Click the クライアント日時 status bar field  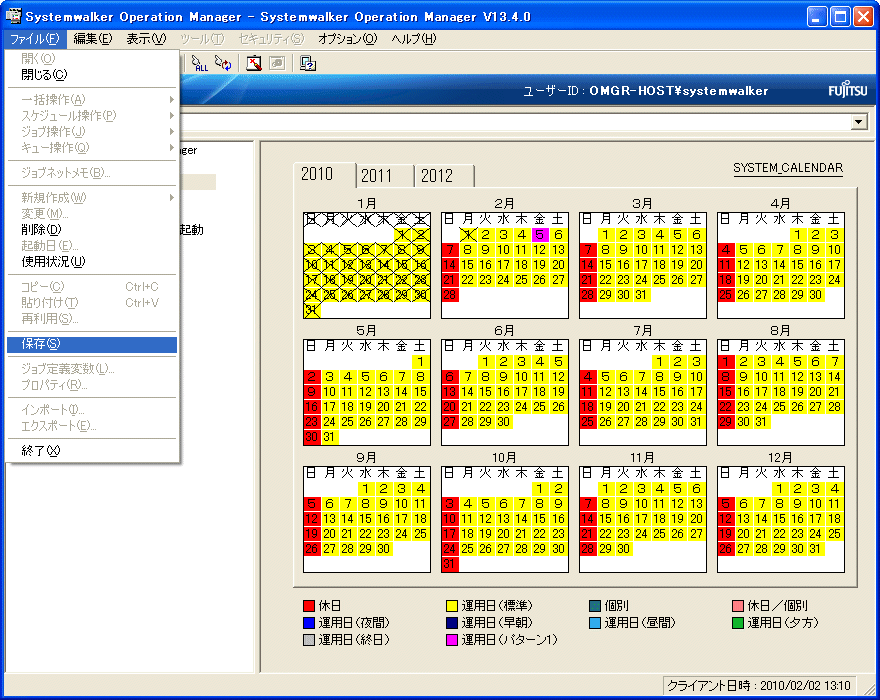[759, 685]
